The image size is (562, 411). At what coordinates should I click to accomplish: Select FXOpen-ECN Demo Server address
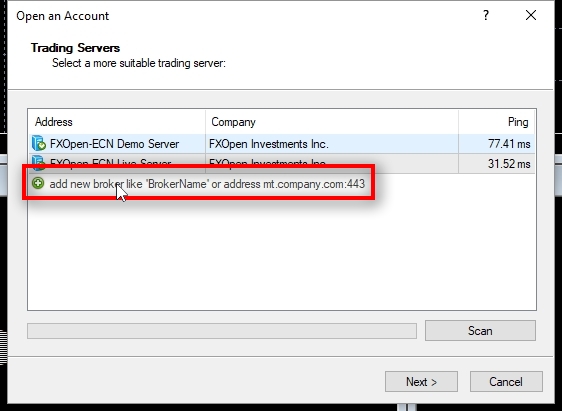[114, 144]
